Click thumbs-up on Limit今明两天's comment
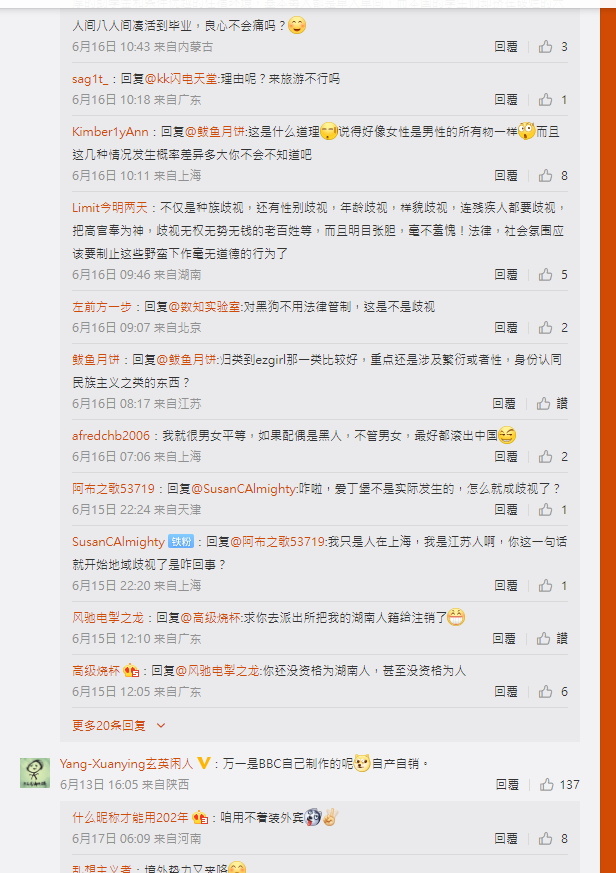Screen dimensions: 616x873 click(545, 274)
